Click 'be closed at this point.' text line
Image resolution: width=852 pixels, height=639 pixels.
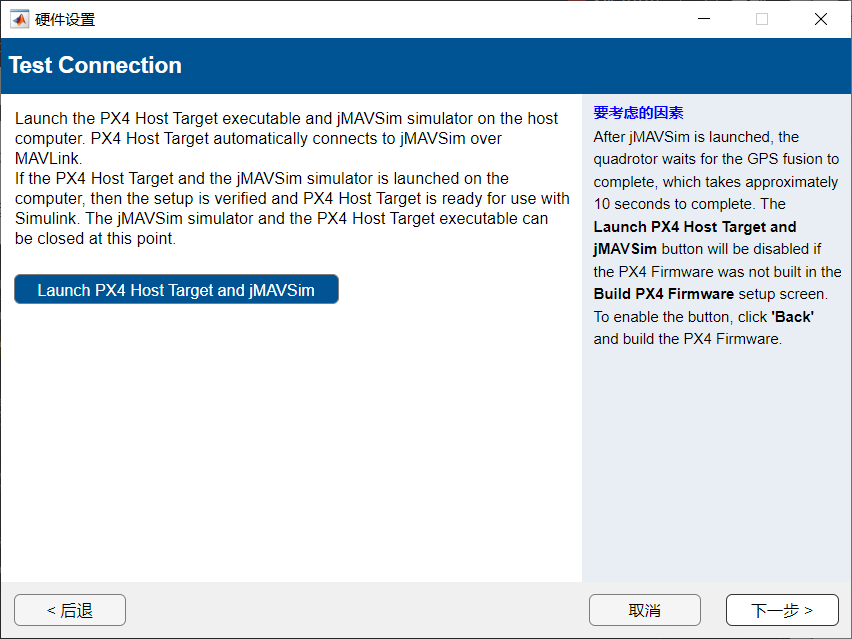click(x=95, y=239)
